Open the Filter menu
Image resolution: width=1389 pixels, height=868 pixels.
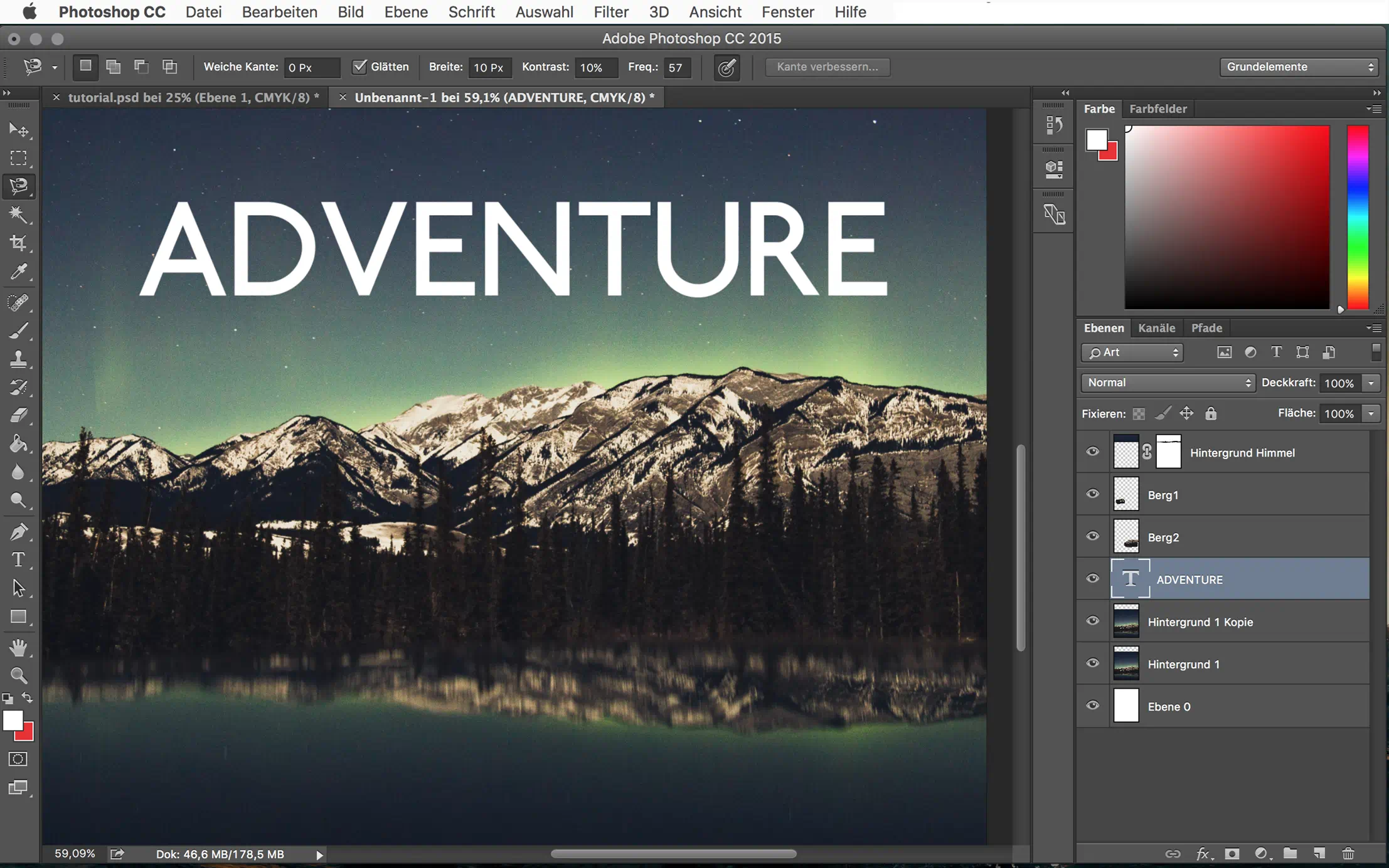[x=610, y=12]
